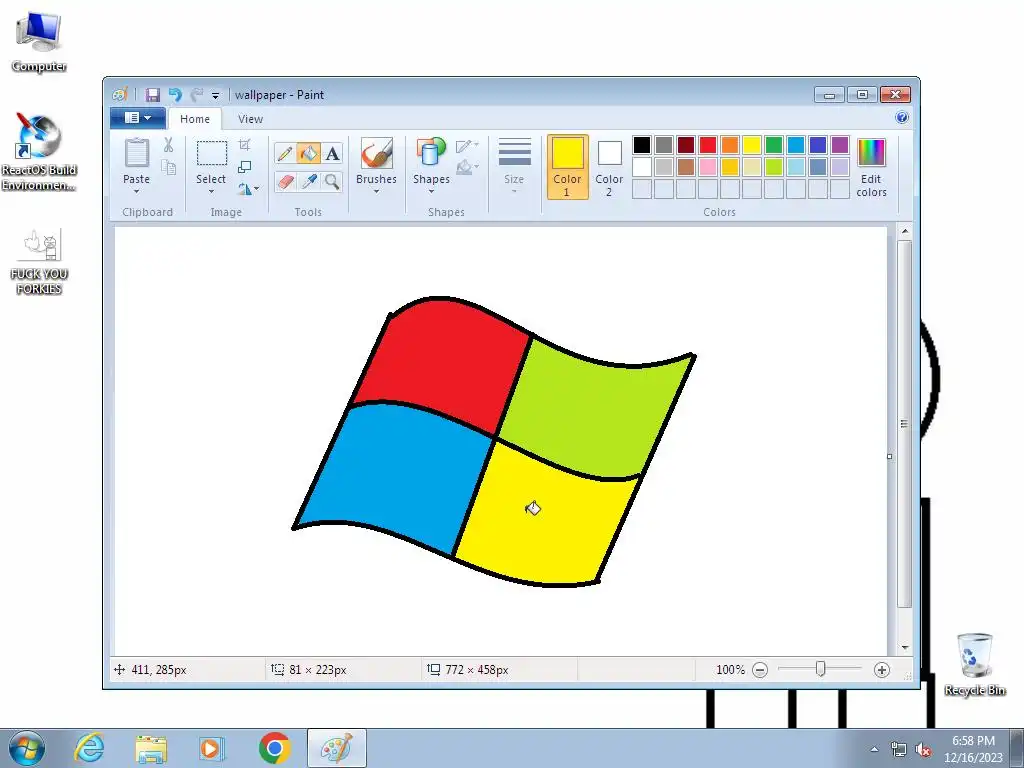This screenshot has width=1024, height=768.
Task: Click the vertical scrollbar down arrow
Action: [904, 647]
